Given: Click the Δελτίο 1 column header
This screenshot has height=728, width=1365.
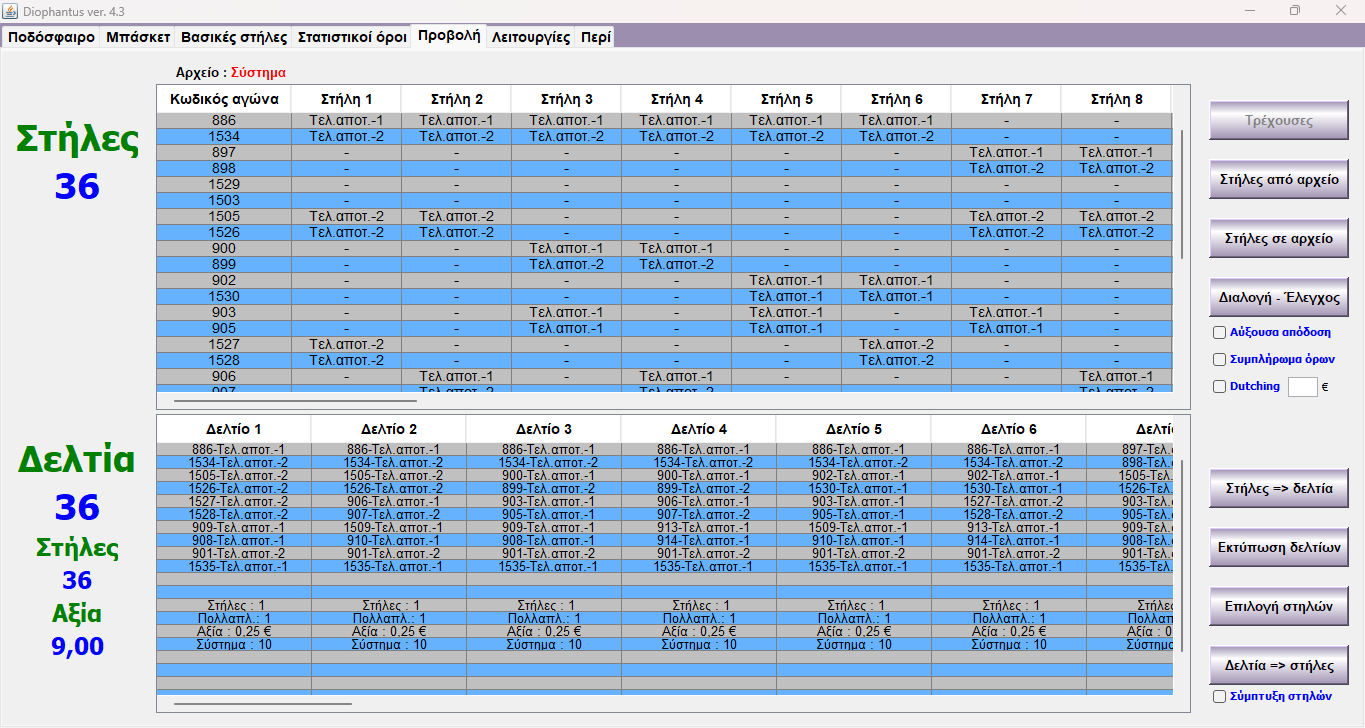Looking at the screenshot, I should click(x=234, y=428).
